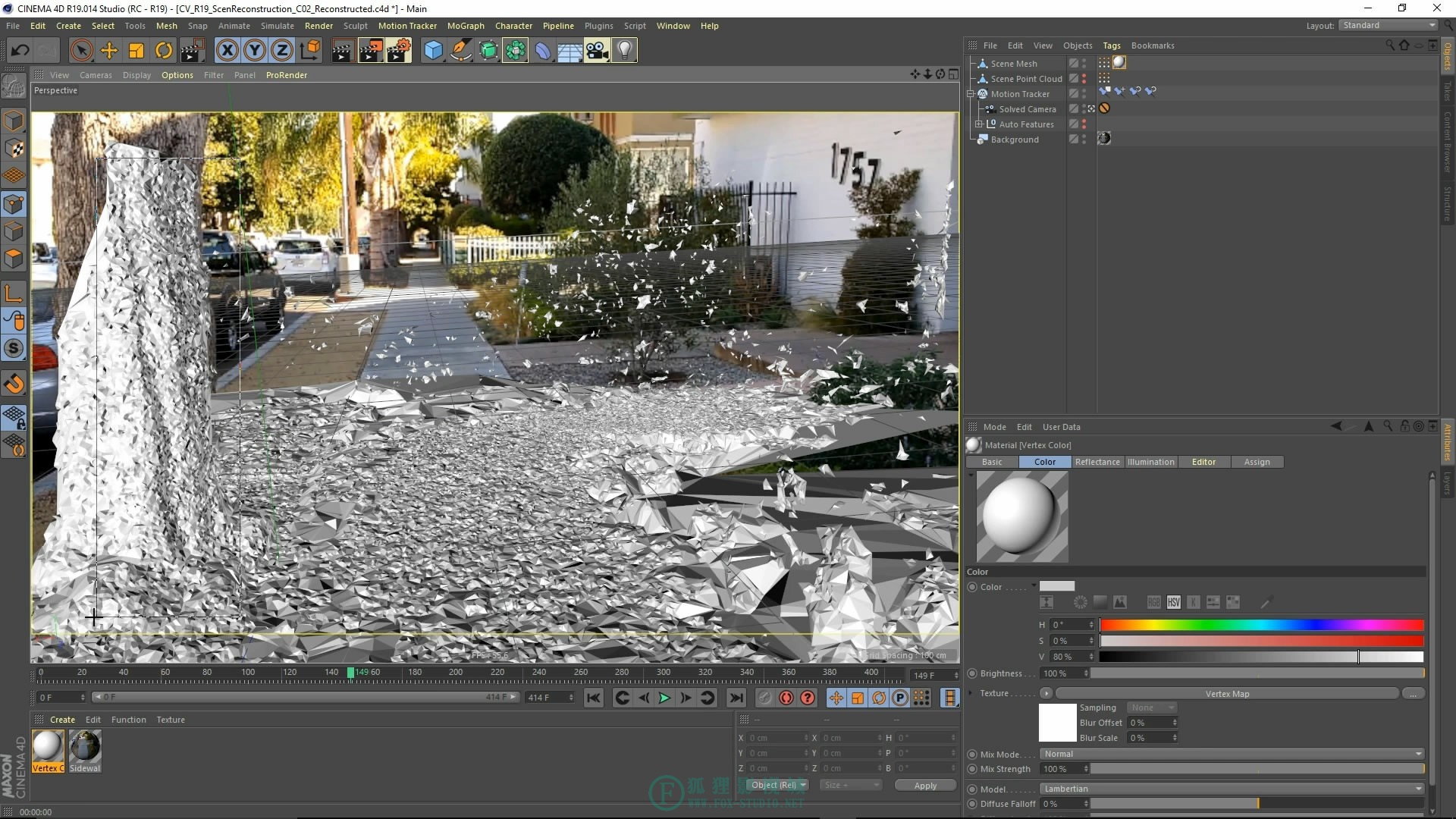Click Vertex Map texture button
The image size is (1456, 819).
click(x=1227, y=693)
